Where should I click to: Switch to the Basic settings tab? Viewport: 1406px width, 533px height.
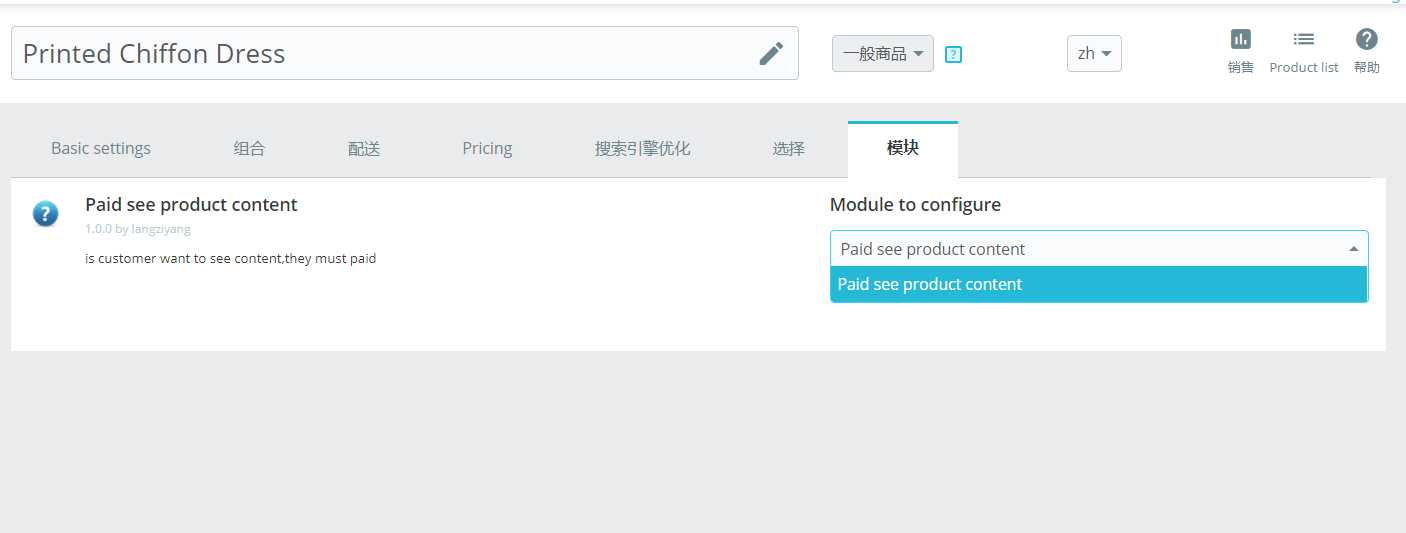coord(101,148)
